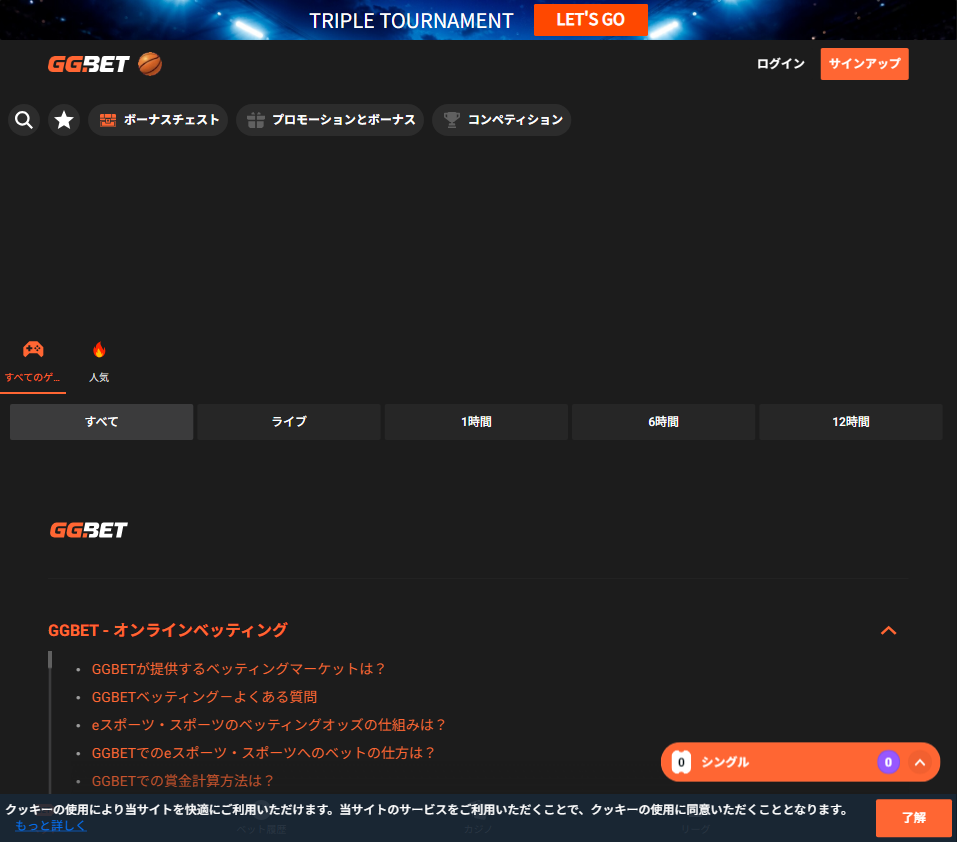Select the 人気 flame tab
Viewport: 957px width, 842px height.
(99, 362)
